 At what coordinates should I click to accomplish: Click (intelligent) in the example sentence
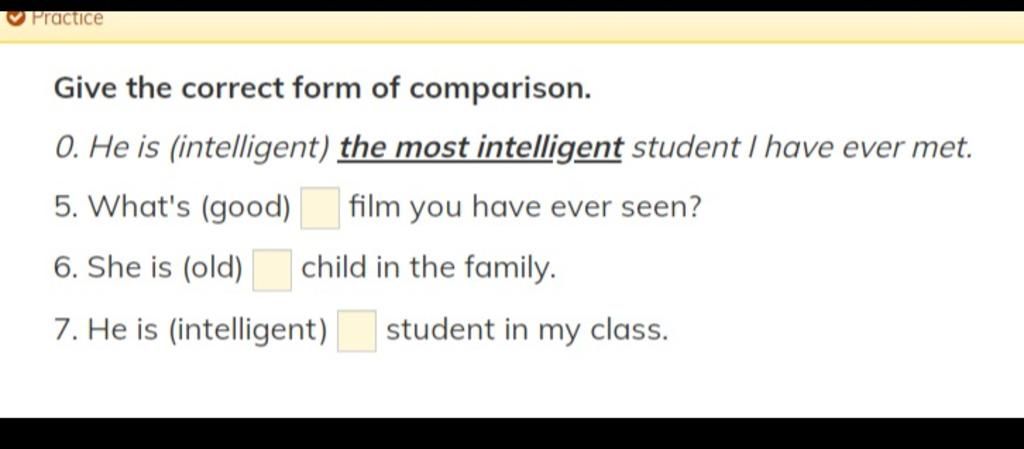(x=249, y=148)
